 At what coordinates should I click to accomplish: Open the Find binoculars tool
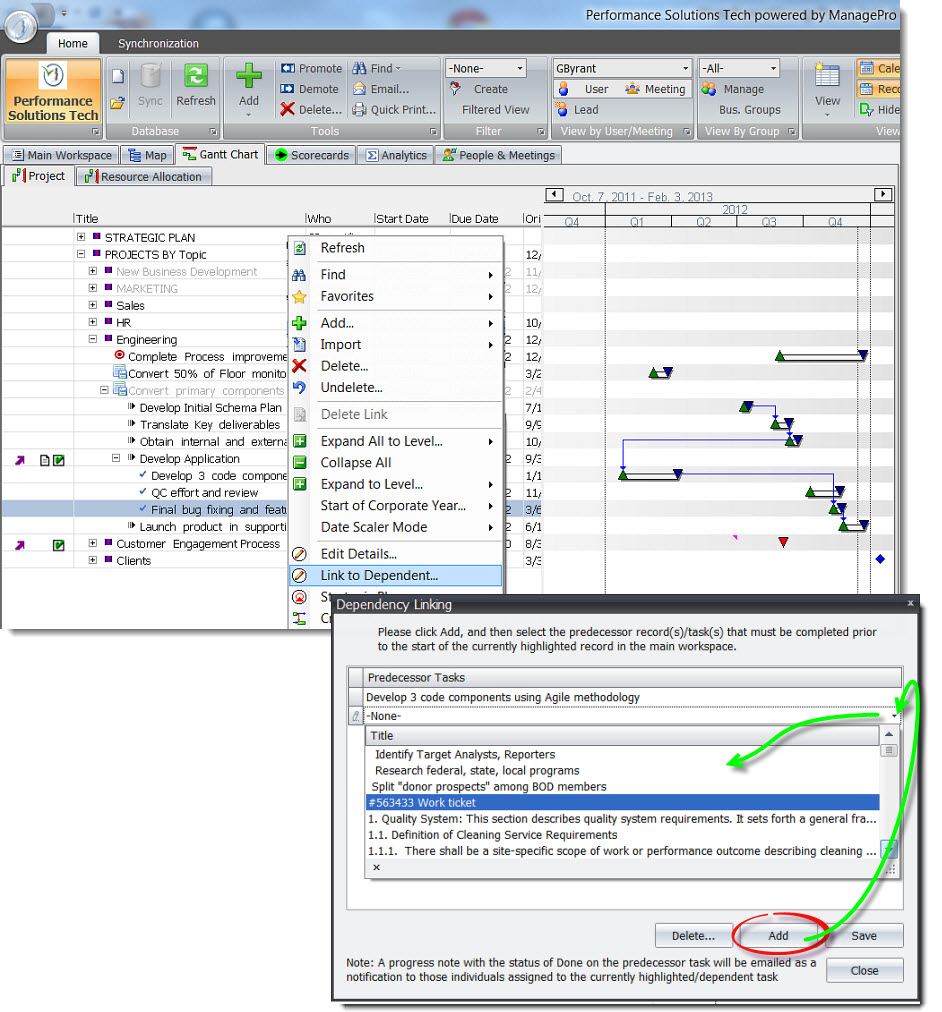(377, 68)
